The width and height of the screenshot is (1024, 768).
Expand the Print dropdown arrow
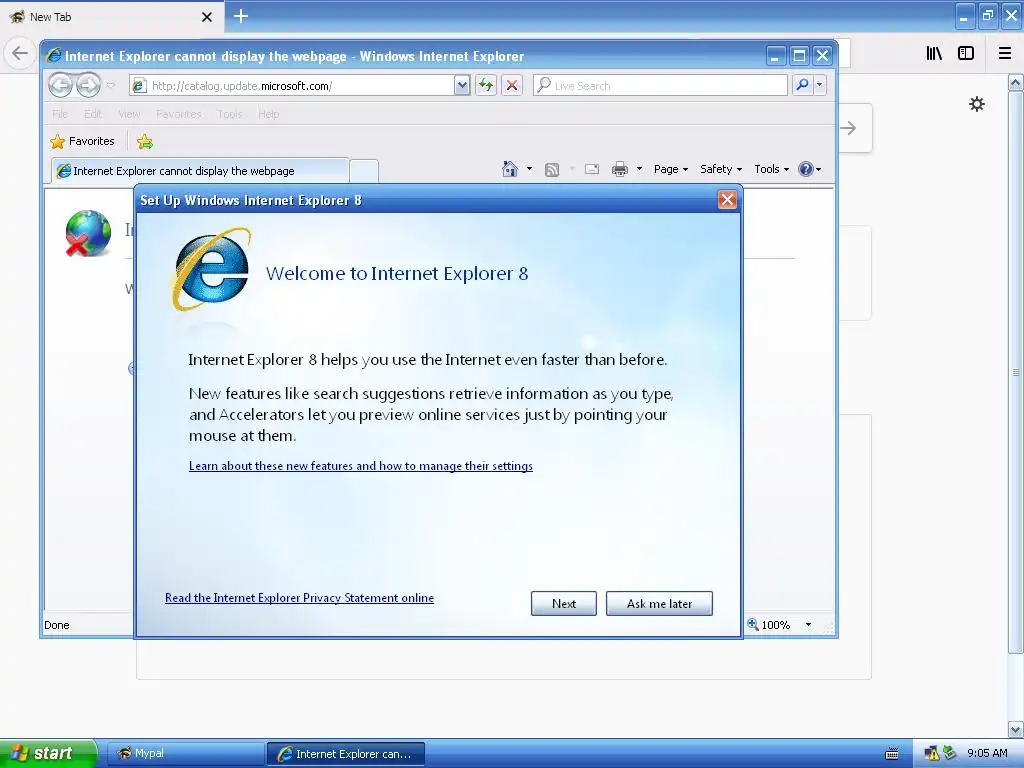(639, 169)
